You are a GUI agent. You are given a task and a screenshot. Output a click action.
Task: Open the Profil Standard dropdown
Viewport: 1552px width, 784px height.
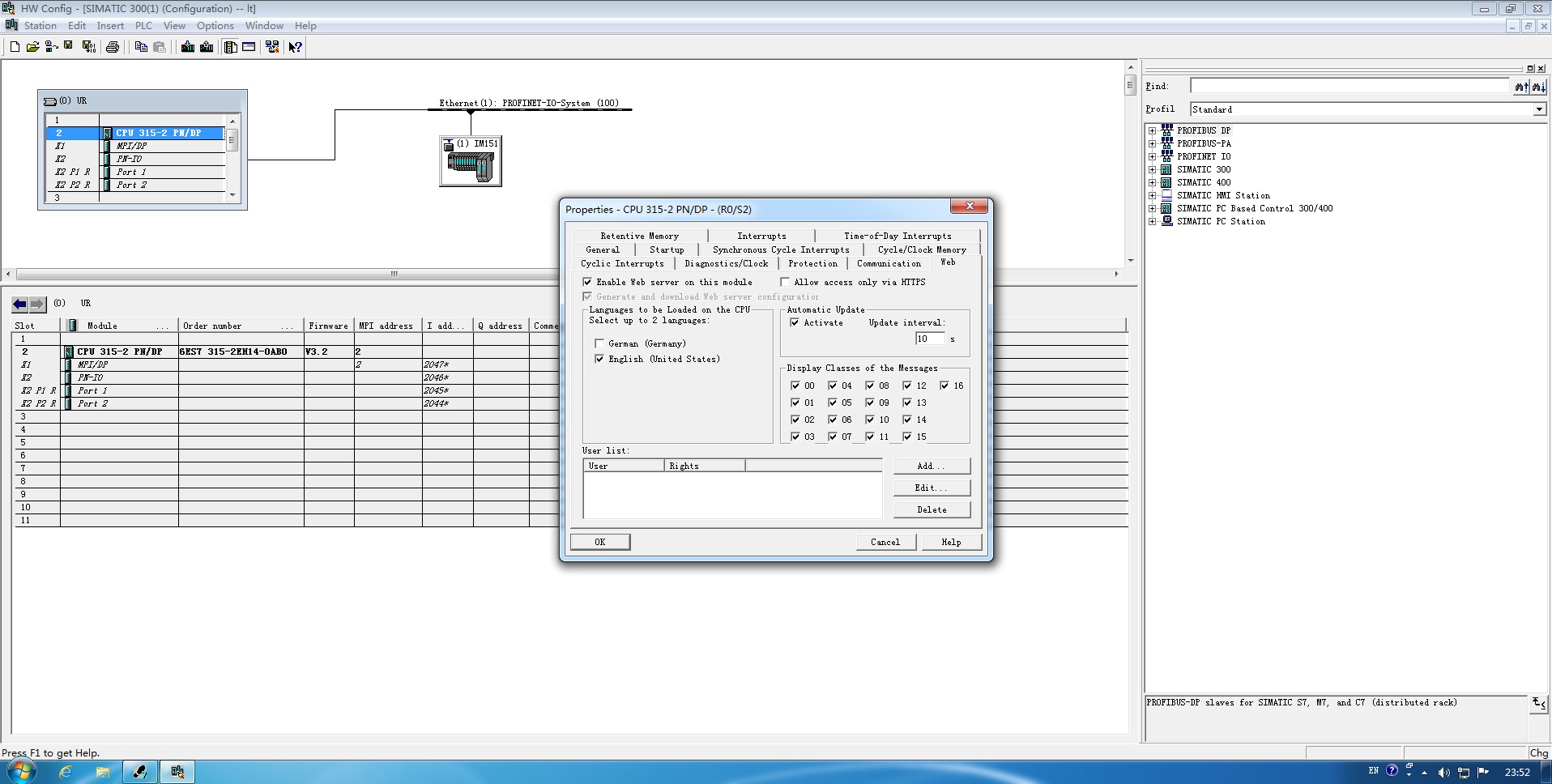pos(1539,109)
